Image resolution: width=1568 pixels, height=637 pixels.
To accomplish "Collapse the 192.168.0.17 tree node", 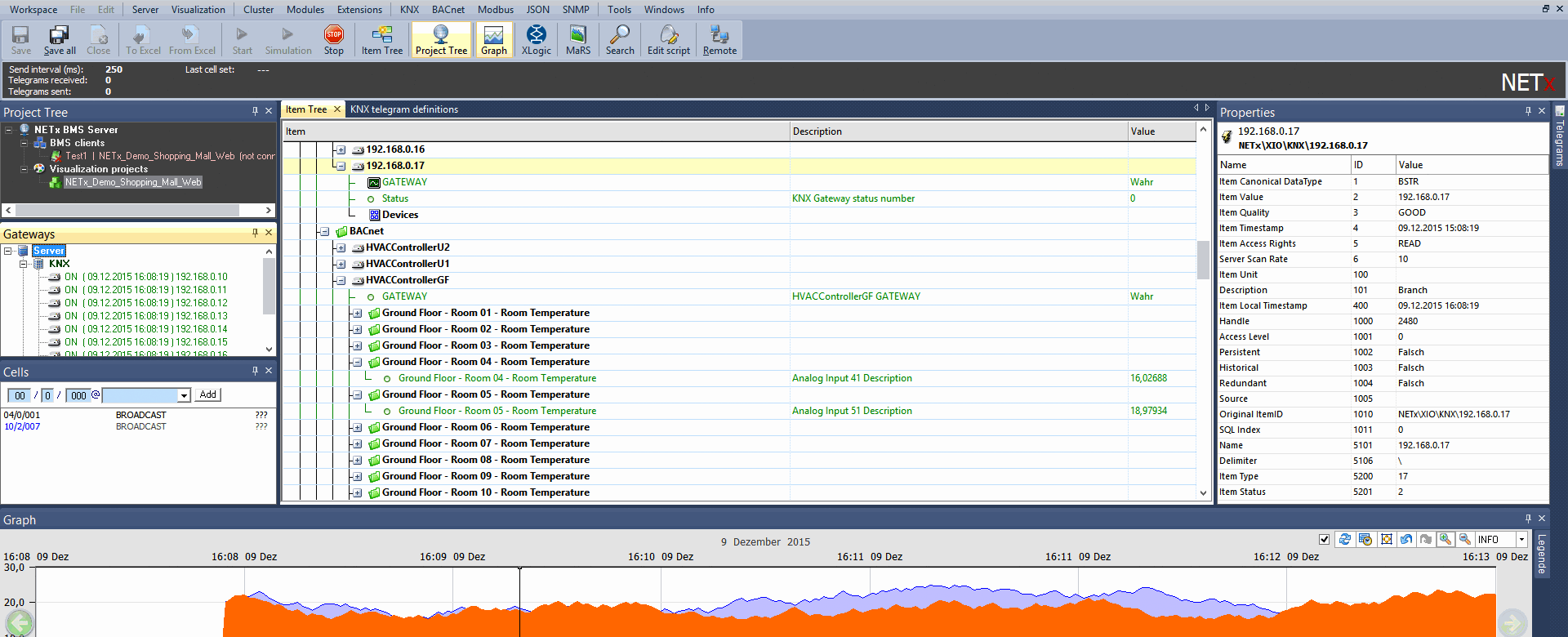I will coord(341,166).
